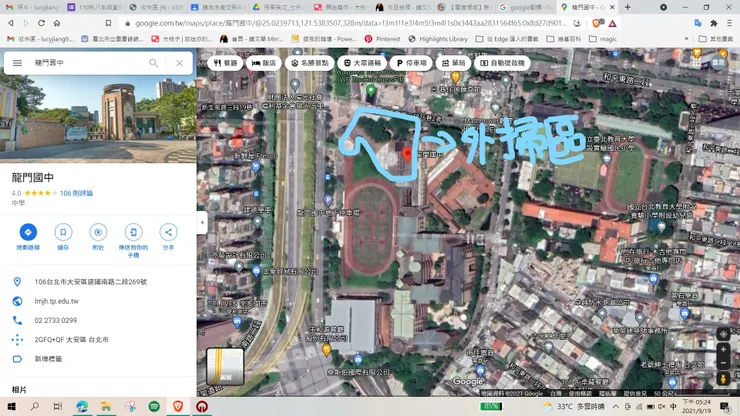Screen dimensions: 740x416
Task: Switch map layer via the thumbnail
Action: point(225,366)
